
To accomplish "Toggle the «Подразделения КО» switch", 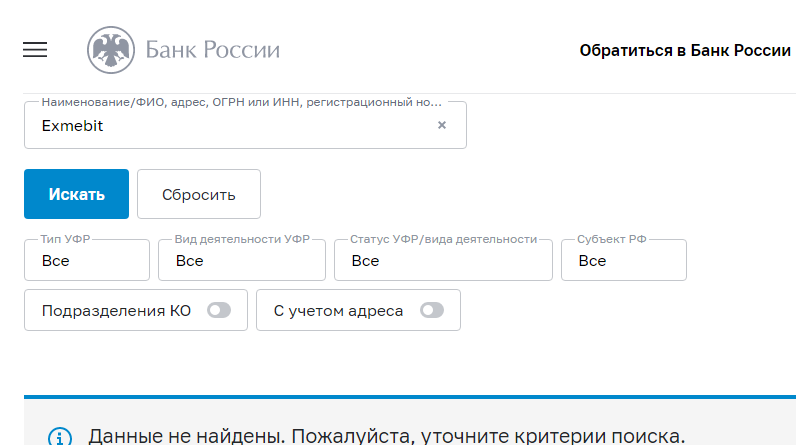I will click(218, 311).
